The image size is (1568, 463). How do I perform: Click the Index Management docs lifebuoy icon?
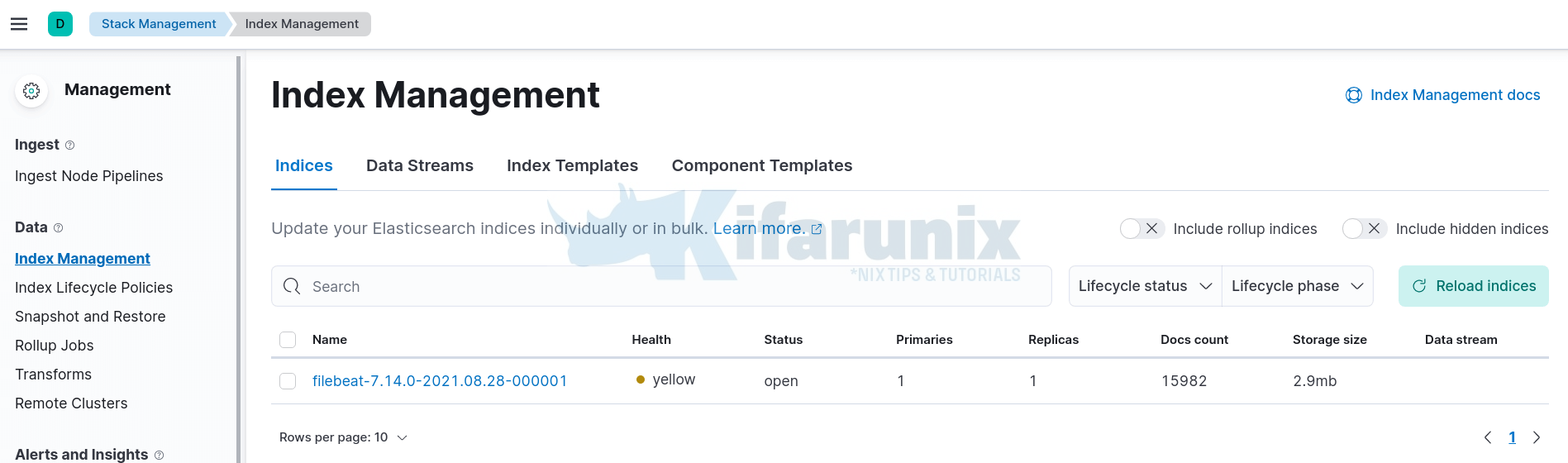[x=1354, y=95]
